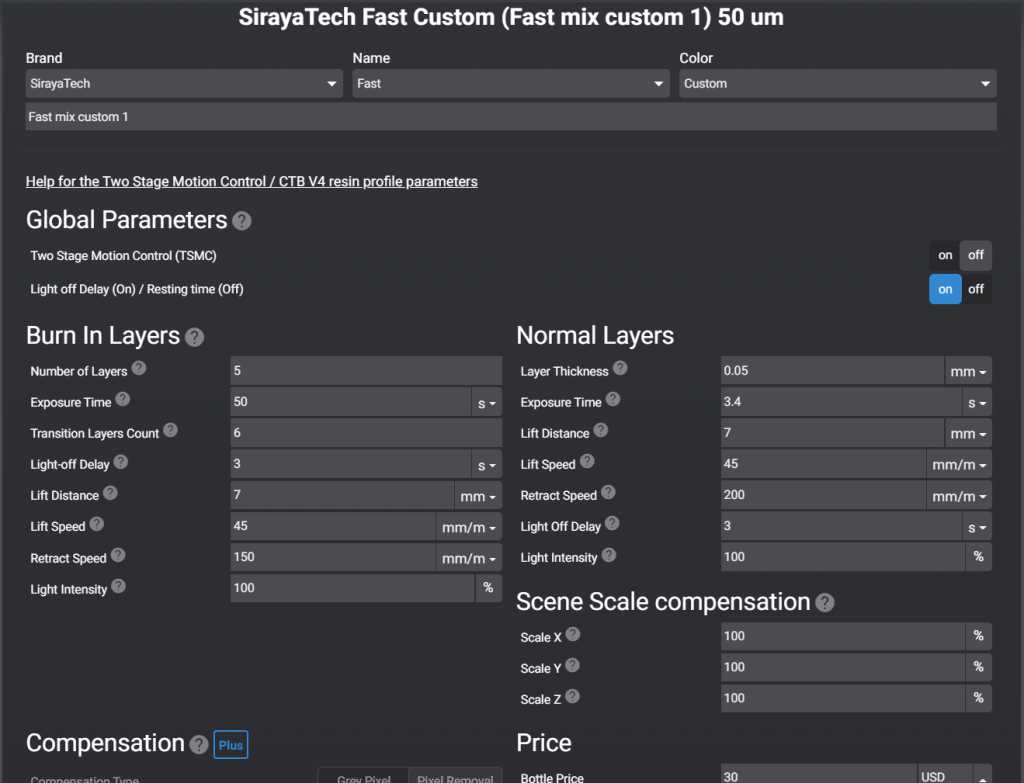
Task: Edit the 'Fast mix custom 1' profile name field
Action: point(511,116)
